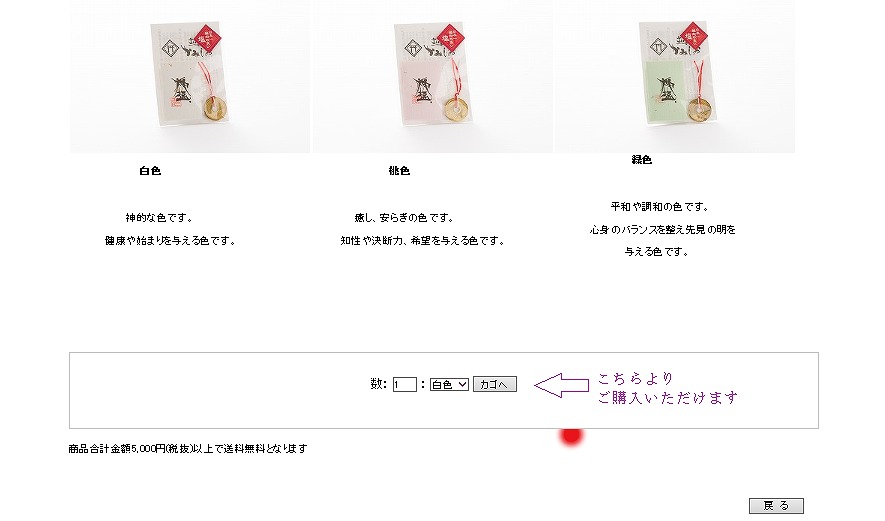This screenshot has width=885, height=521.
Task: Click the white charm product image
Action: click(x=190, y=76)
